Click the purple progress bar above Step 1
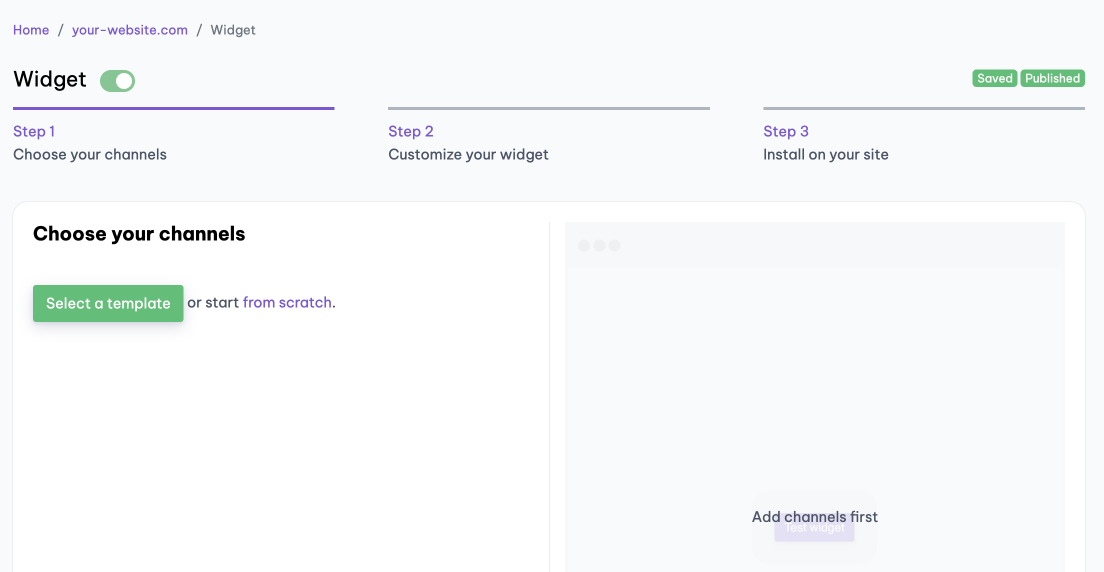Viewport: 1104px width, 572px height. (x=173, y=108)
